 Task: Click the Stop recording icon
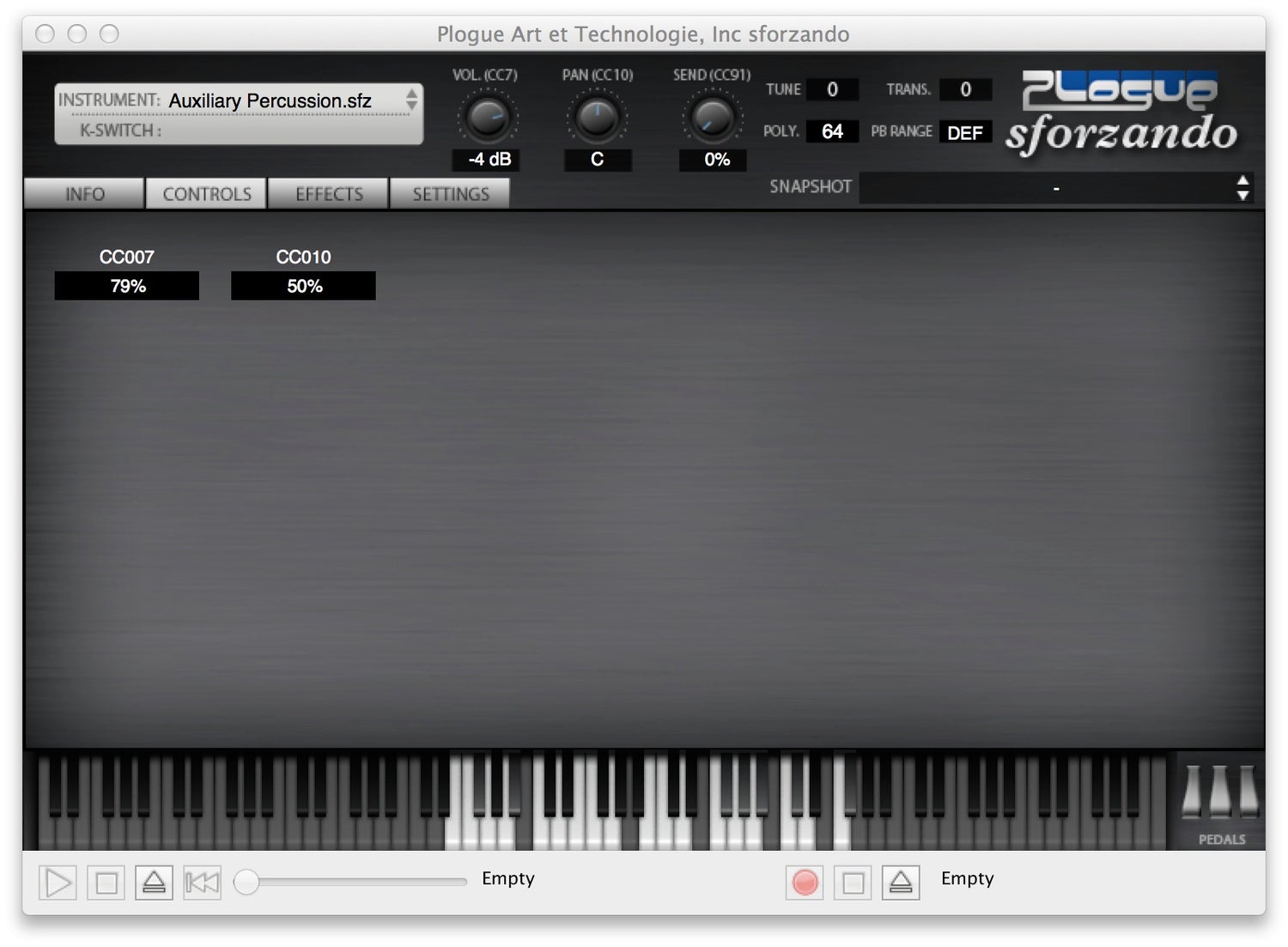coord(851,881)
